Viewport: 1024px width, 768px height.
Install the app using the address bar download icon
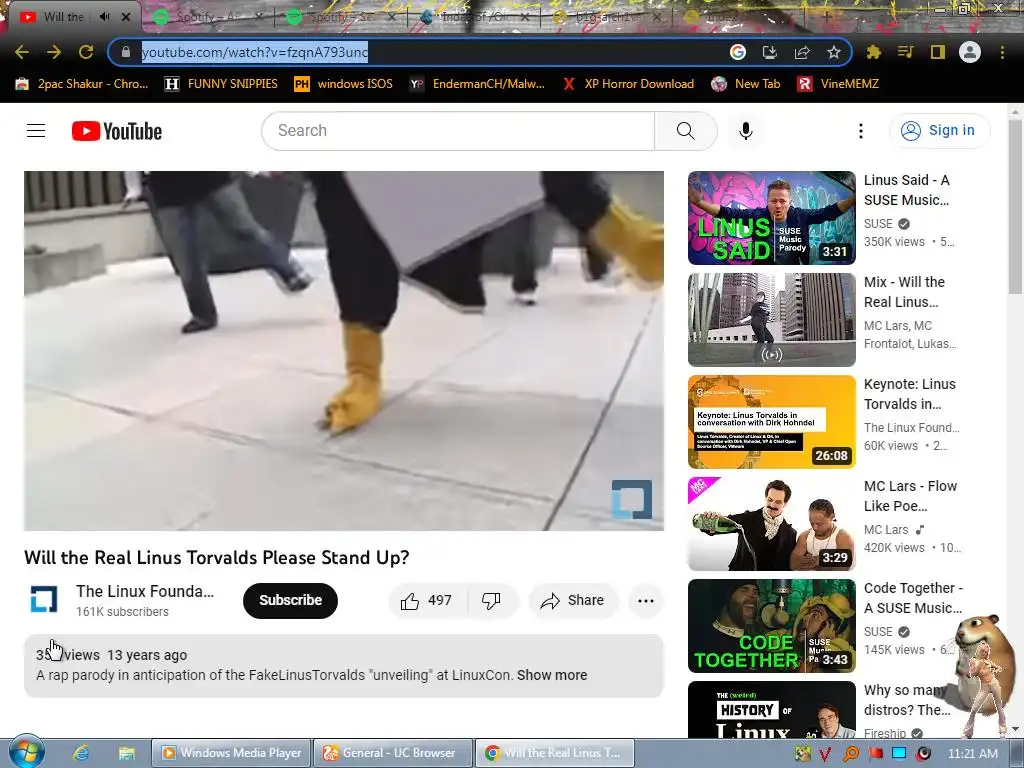(770, 52)
